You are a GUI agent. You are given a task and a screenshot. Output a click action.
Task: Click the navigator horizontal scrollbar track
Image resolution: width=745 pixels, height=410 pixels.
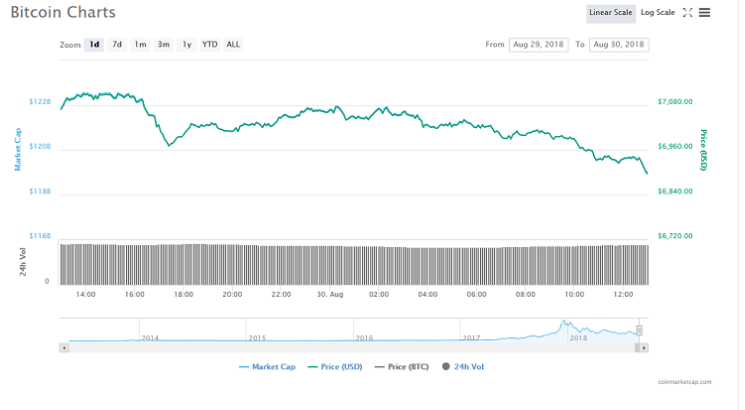352,348
